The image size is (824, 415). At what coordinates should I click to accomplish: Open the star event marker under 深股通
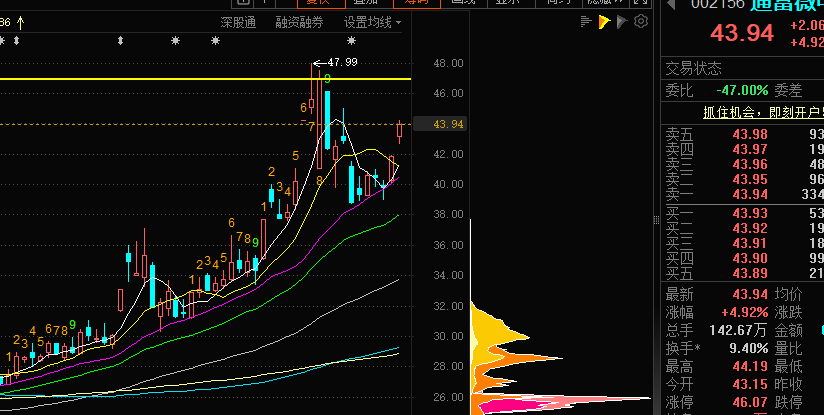(x=215, y=40)
